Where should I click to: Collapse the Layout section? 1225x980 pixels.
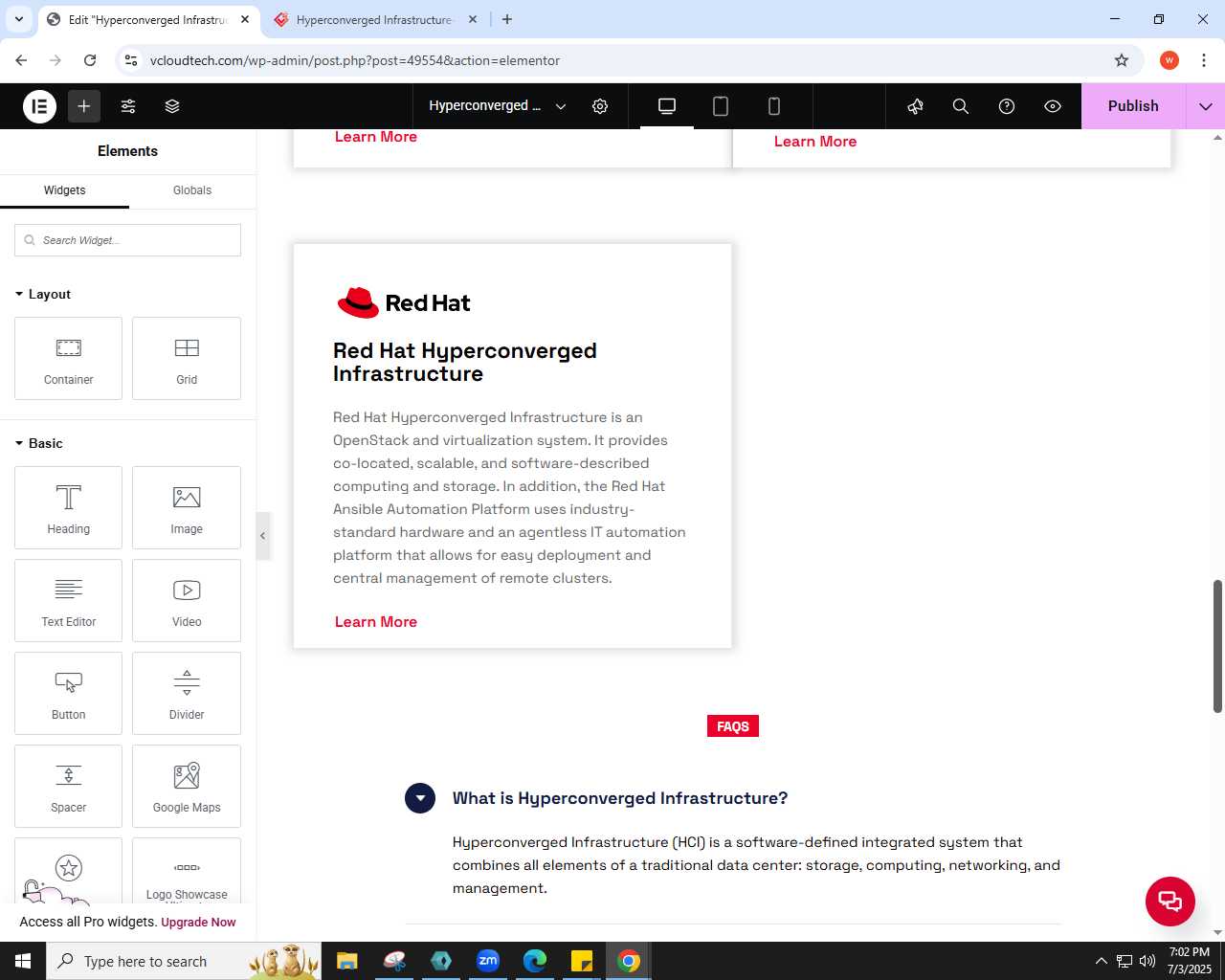pyautogui.click(x=43, y=294)
